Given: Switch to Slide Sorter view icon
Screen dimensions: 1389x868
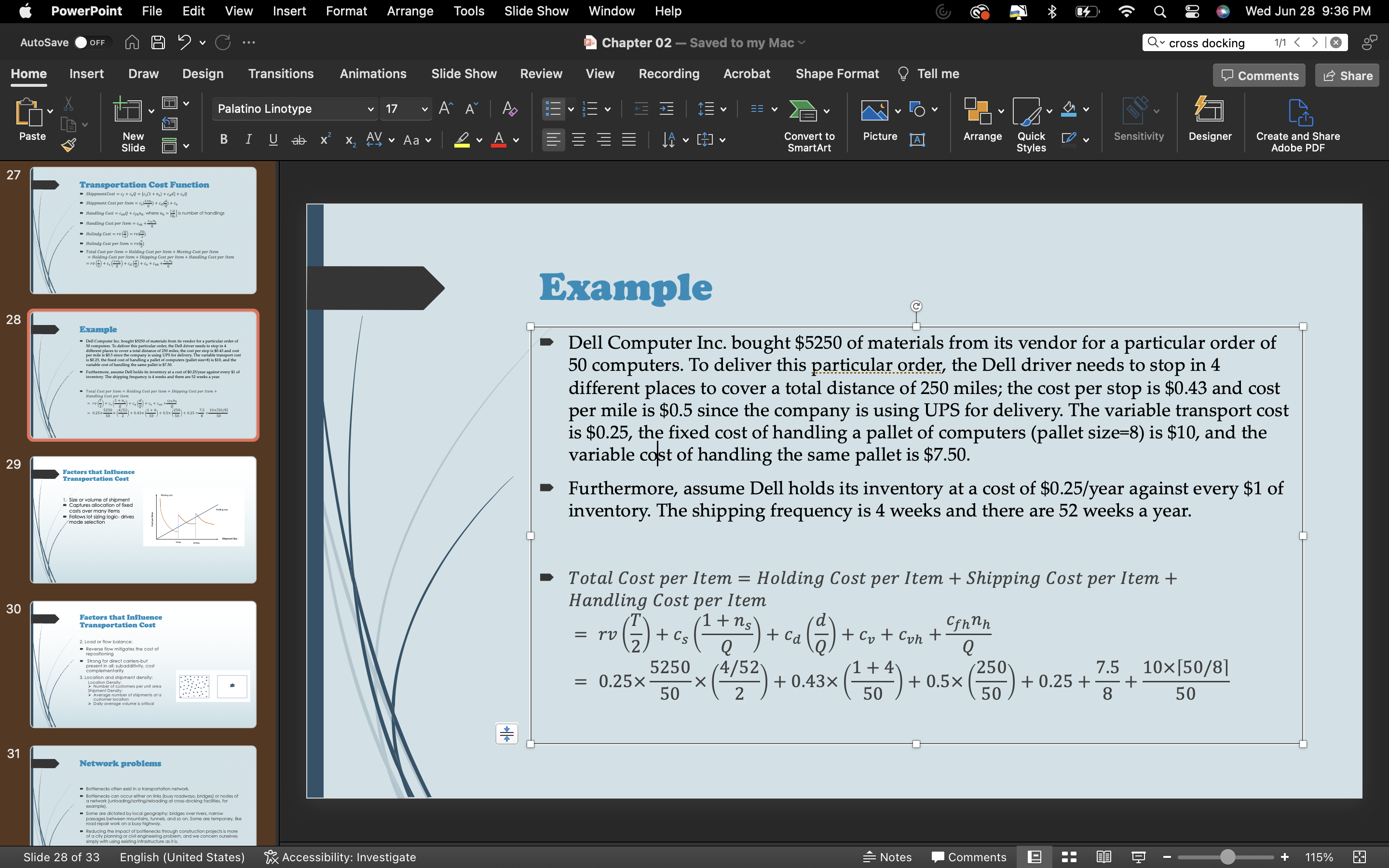Looking at the screenshot, I should point(1069,857).
